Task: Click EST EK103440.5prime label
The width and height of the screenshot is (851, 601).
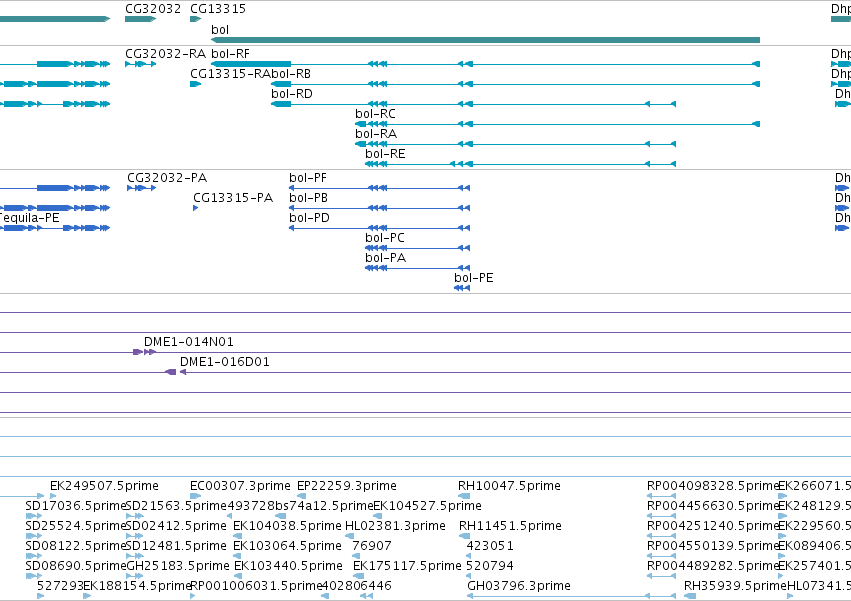Action: 288,566
